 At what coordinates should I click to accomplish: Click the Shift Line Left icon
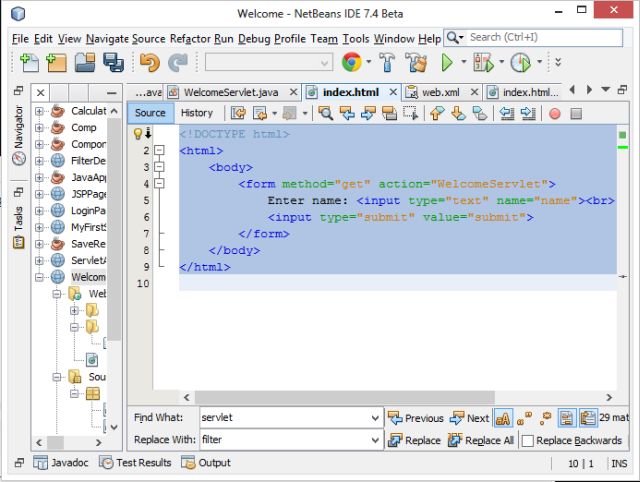tap(507, 113)
